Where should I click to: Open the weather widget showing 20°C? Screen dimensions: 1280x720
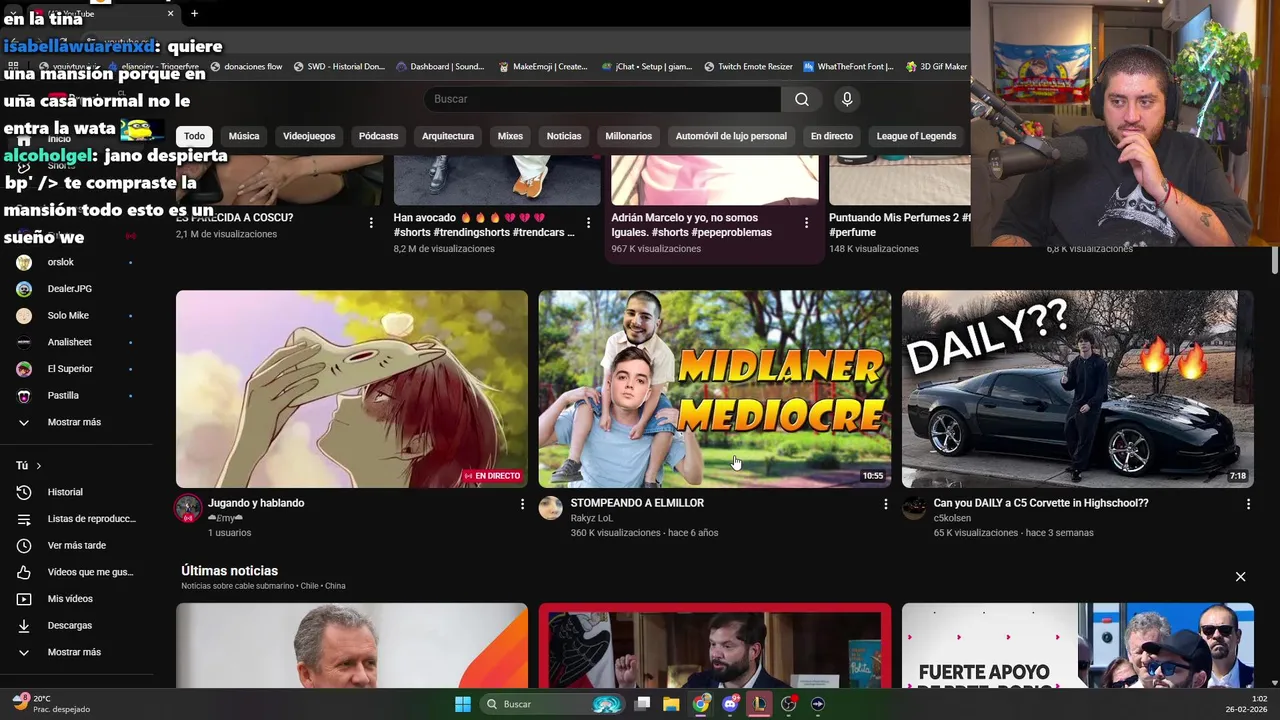coord(50,704)
